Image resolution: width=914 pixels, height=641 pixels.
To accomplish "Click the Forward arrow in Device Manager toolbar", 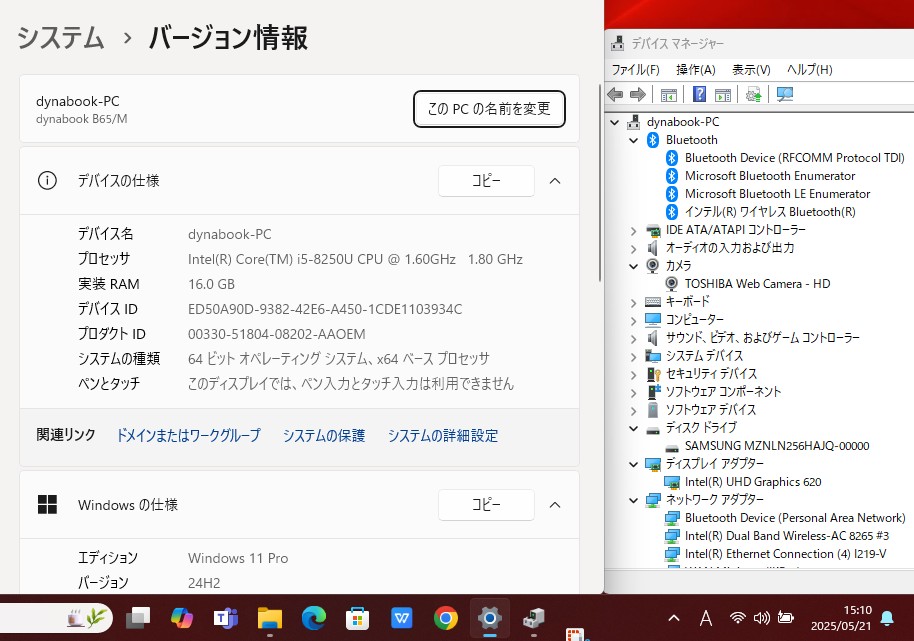I will click(638, 94).
